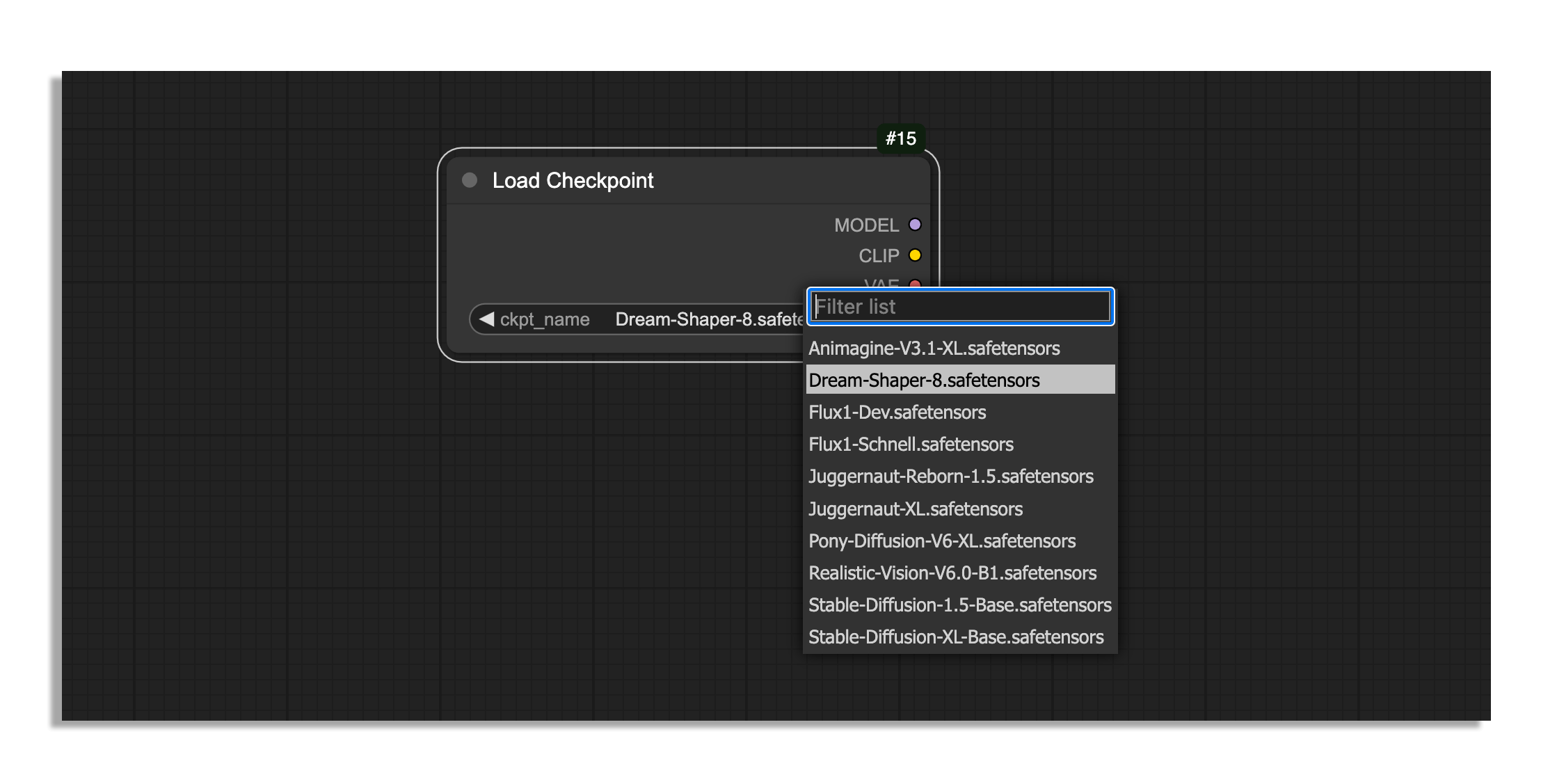Screen dimensions: 1557x784
Task: Select Animagine-V3.1-XL.safetensors from the list
Action: pyautogui.click(x=934, y=349)
